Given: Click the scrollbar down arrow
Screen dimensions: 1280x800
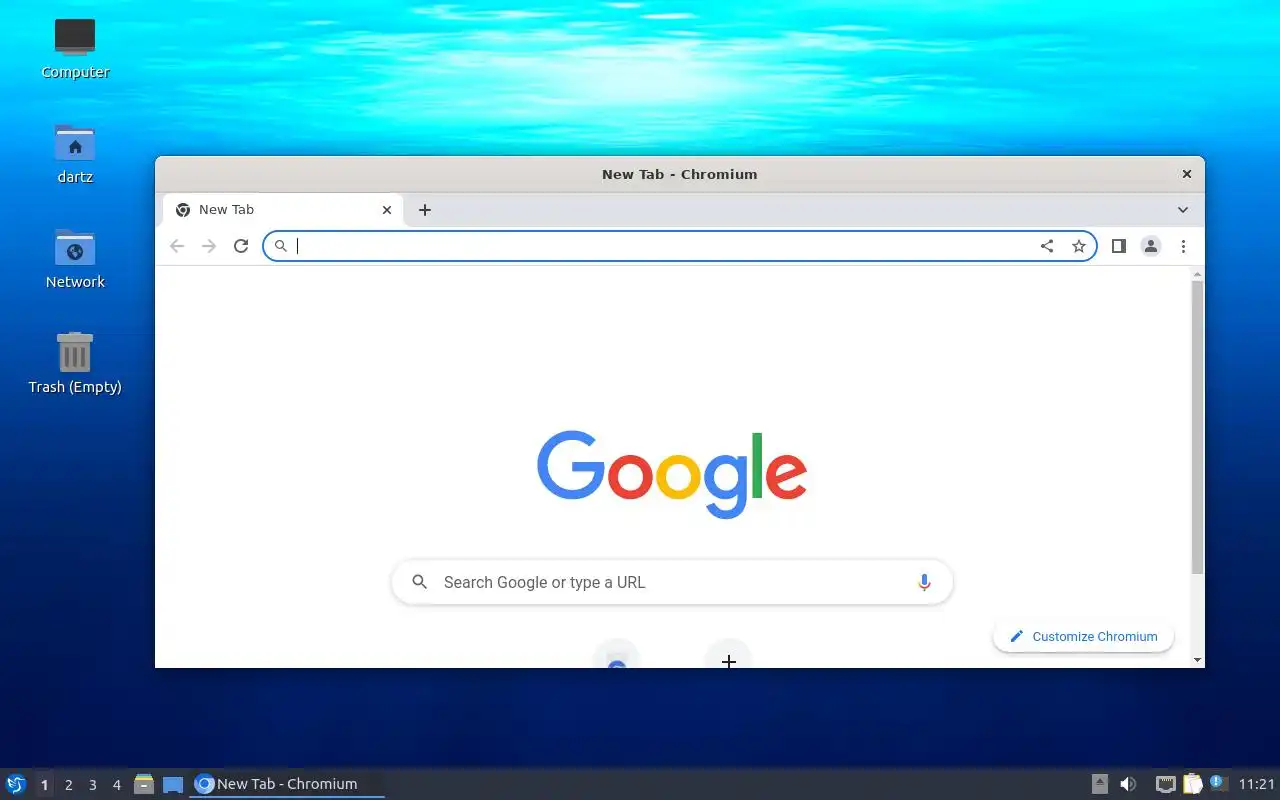Looking at the screenshot, I should 1197,660.
